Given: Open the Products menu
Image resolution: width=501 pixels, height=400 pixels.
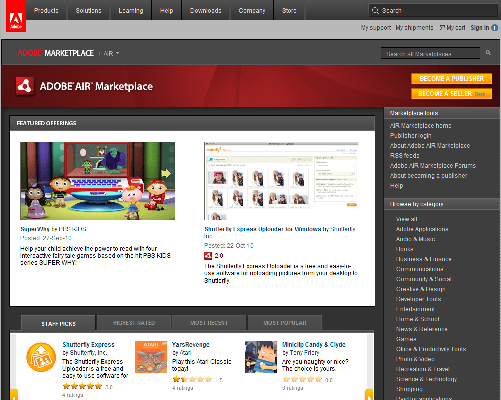Looking at the screenshot, I should pyautogui.click(x=46, y=10).
